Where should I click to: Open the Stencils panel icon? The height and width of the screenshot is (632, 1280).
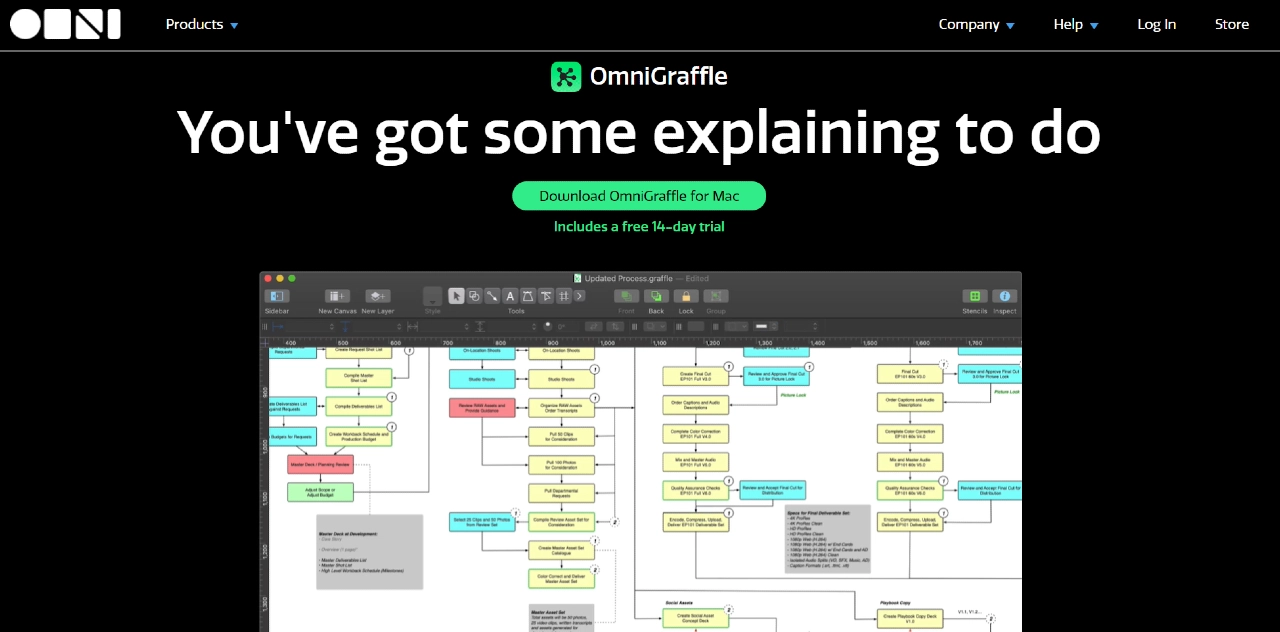pyautogui.click(x=974, y=296)
